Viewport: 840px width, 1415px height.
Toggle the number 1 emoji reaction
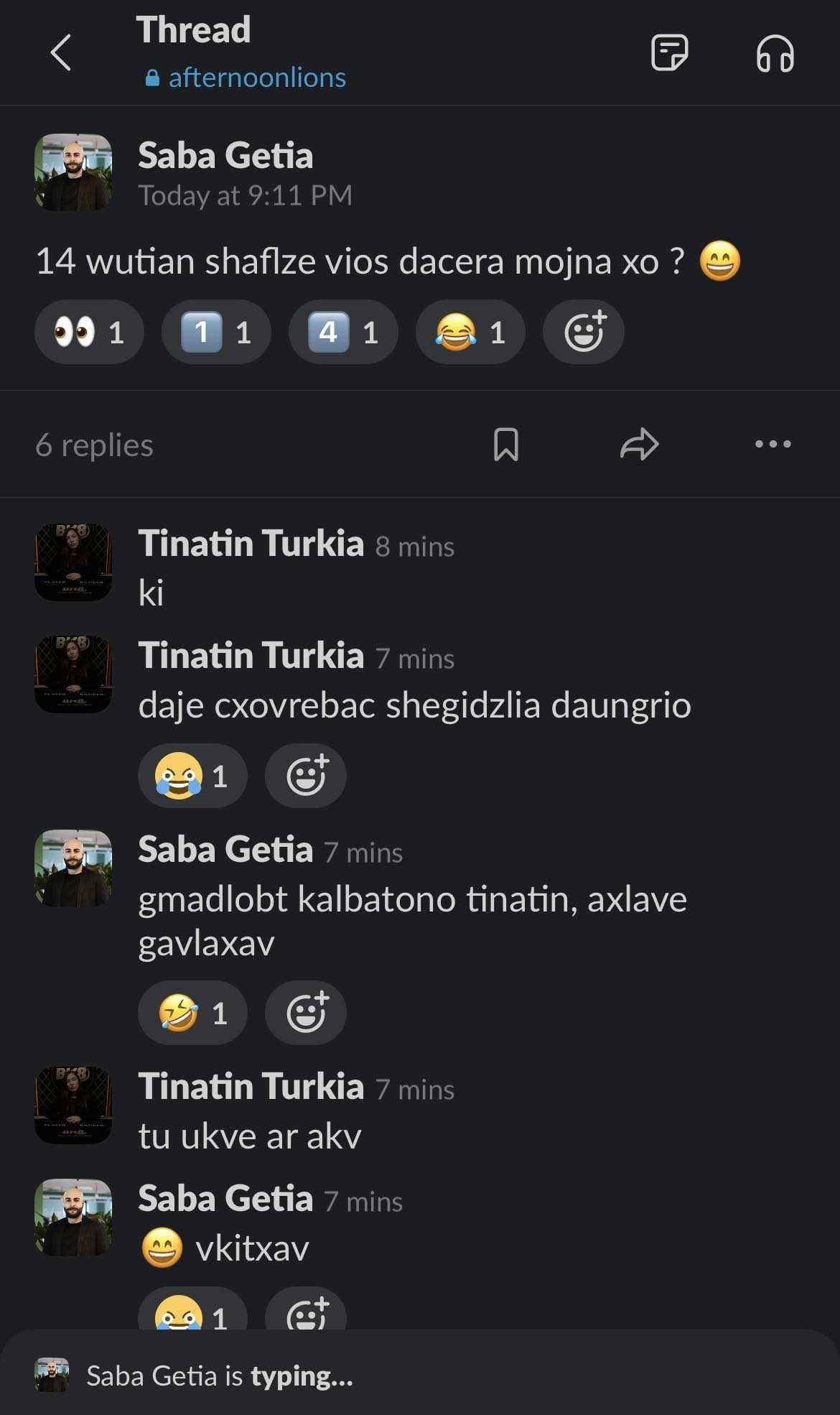coord(216,332)
